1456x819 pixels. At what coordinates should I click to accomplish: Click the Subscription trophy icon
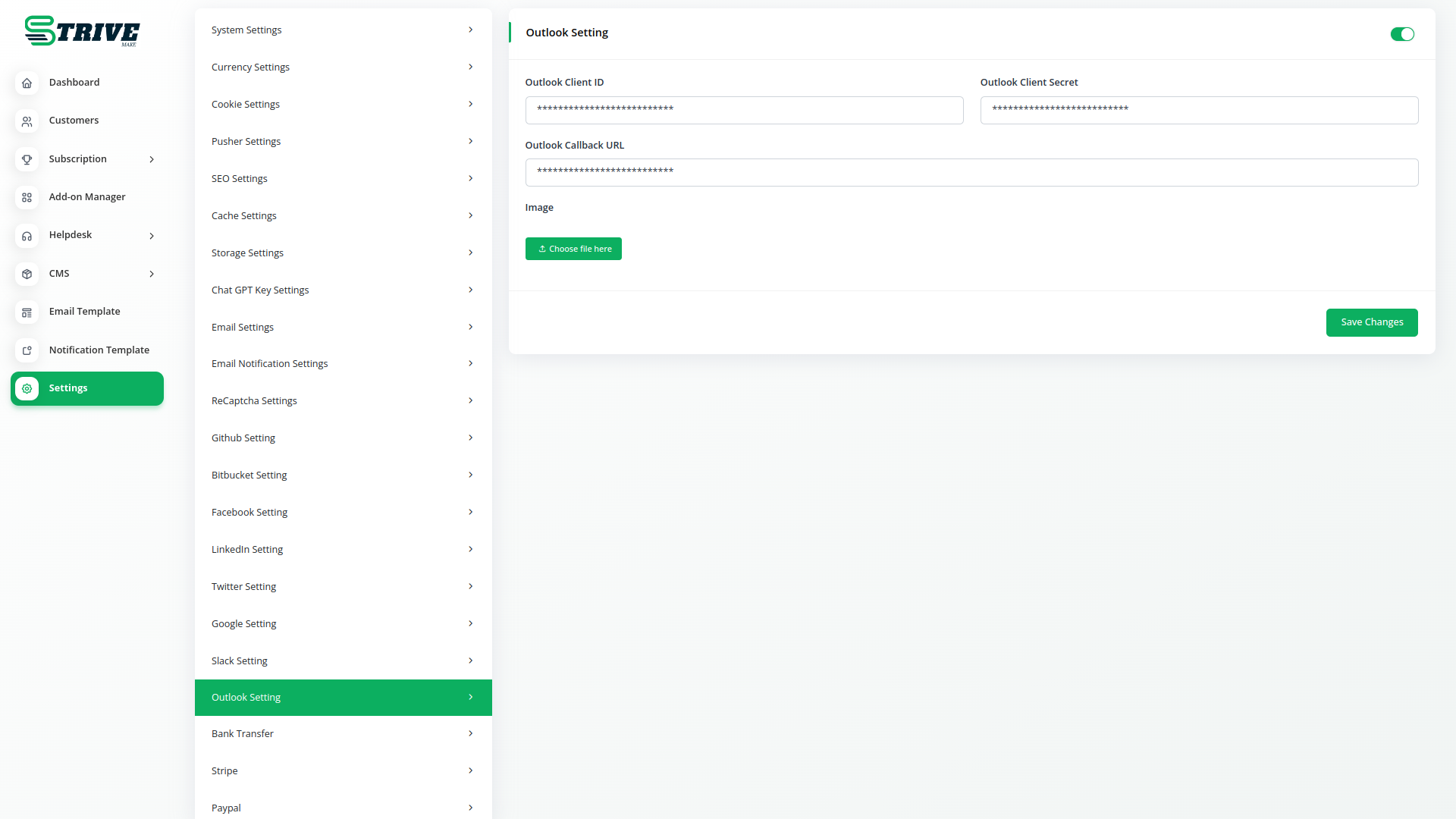[x=27, y=159]
